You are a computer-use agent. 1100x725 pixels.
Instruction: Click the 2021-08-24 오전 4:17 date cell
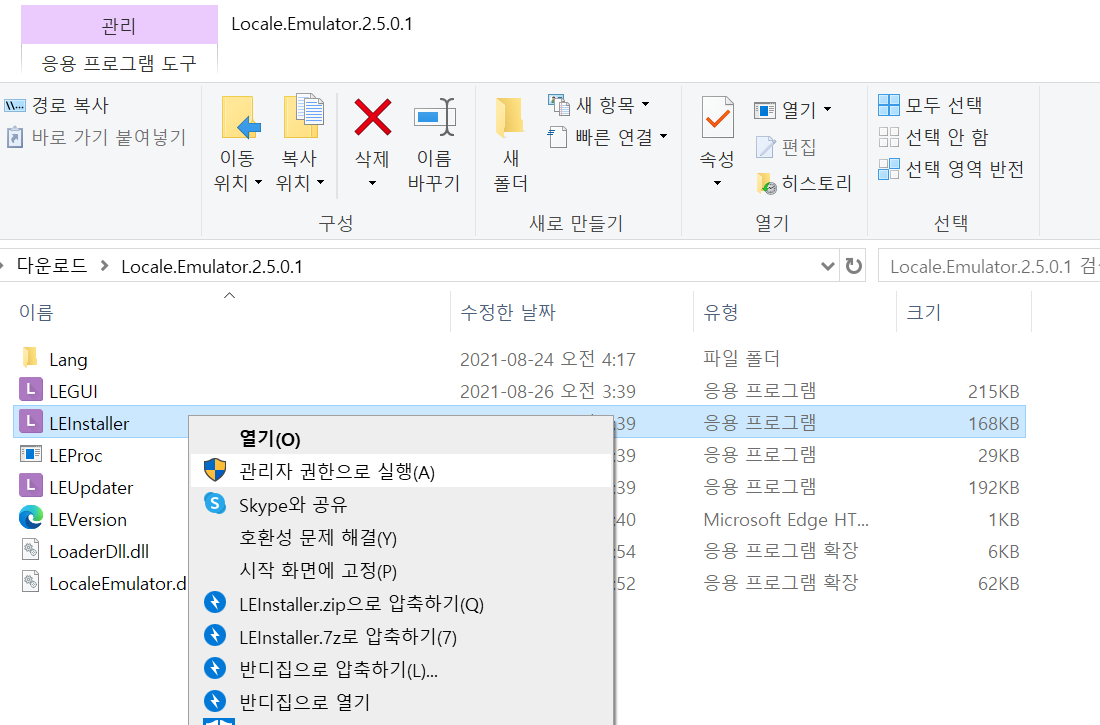point(547,359)
